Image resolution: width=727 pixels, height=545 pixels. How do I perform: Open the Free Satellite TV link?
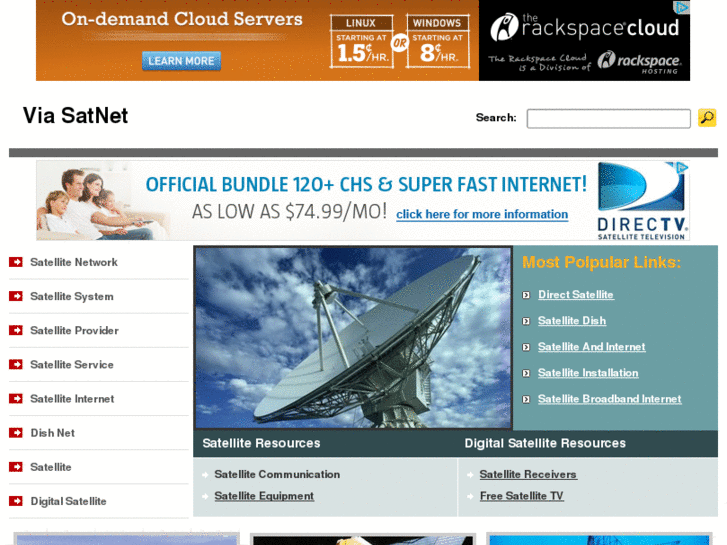pos(522,496)
